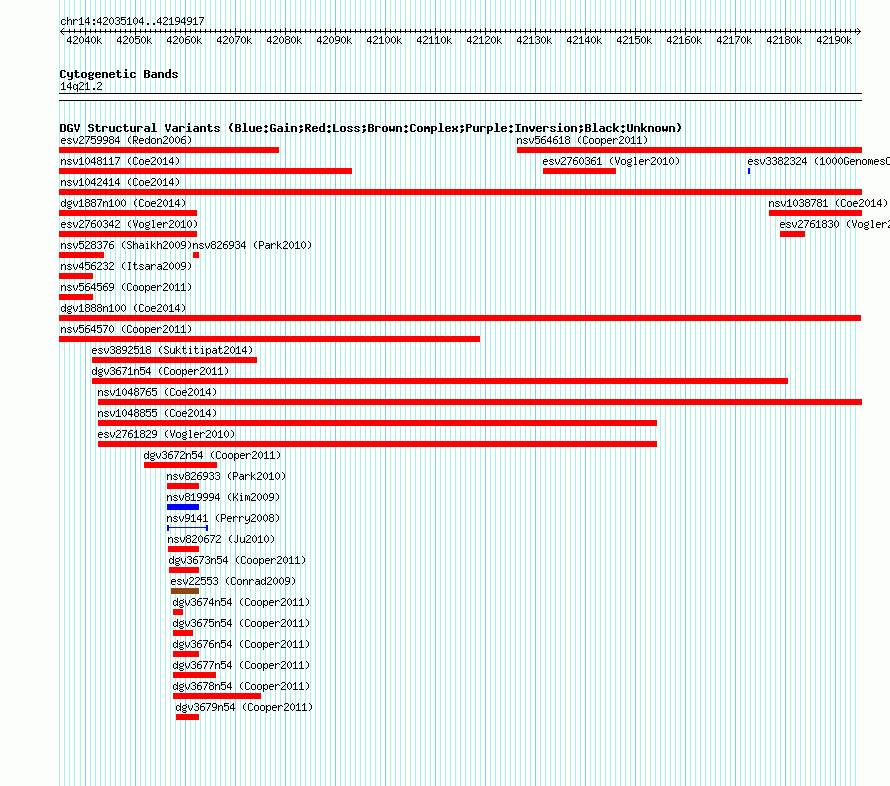The height and width of the screenshot is (786, 890).
Task: Click the Cytogenetic Bands track title
Action: 119,74
